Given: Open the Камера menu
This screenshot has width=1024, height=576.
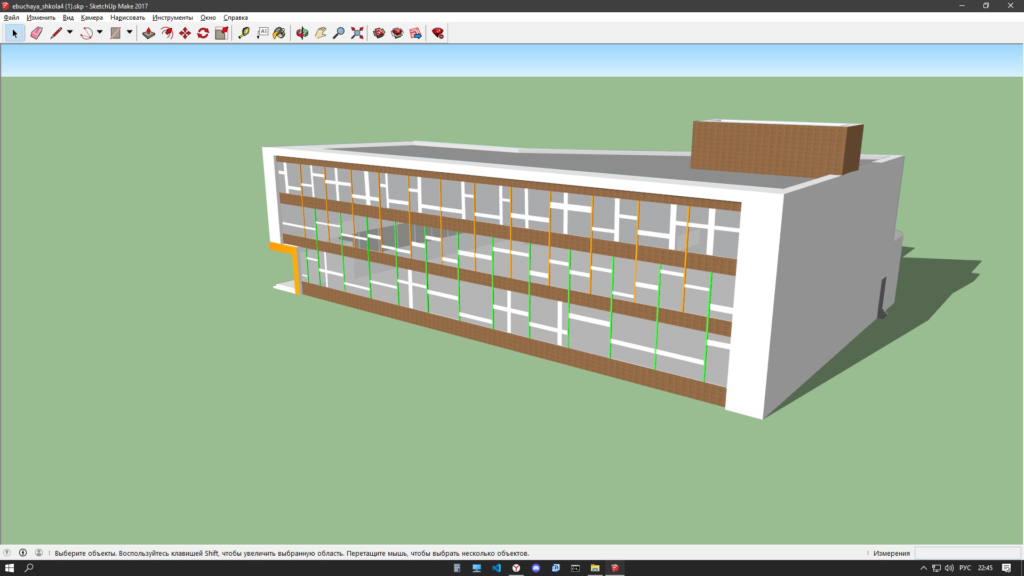Looking at the screenshot, I should pyautogui.click(x=91, y=18).
